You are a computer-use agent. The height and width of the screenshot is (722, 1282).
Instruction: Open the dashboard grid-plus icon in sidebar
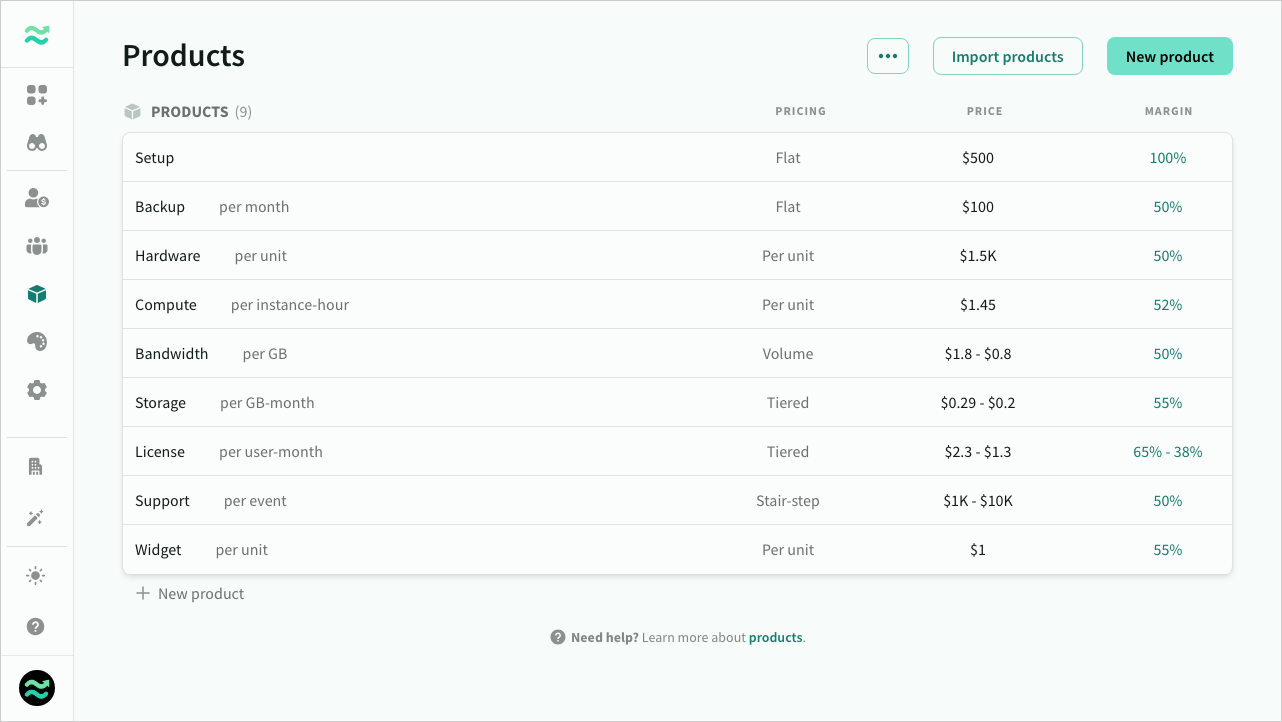pyautogui.click(x=37, y=95)
